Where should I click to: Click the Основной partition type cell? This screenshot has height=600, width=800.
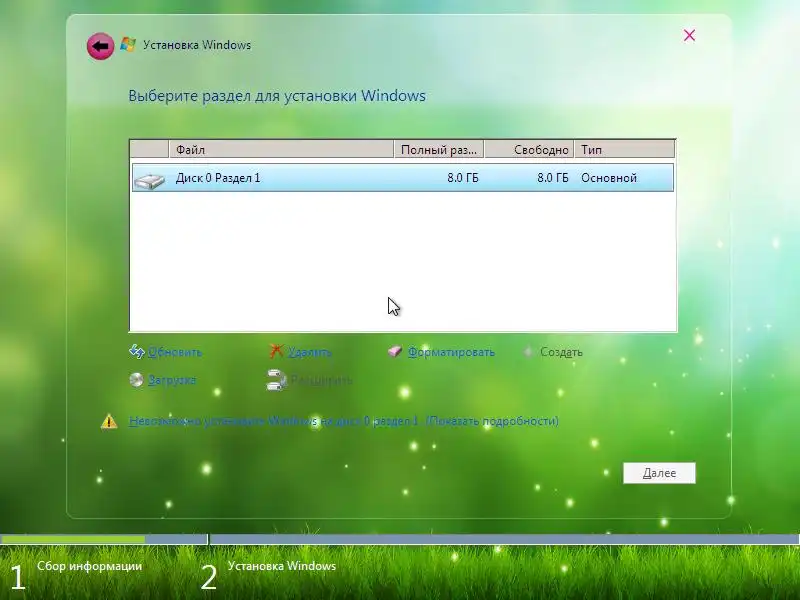pyautogui.click(x=609, y=178)
